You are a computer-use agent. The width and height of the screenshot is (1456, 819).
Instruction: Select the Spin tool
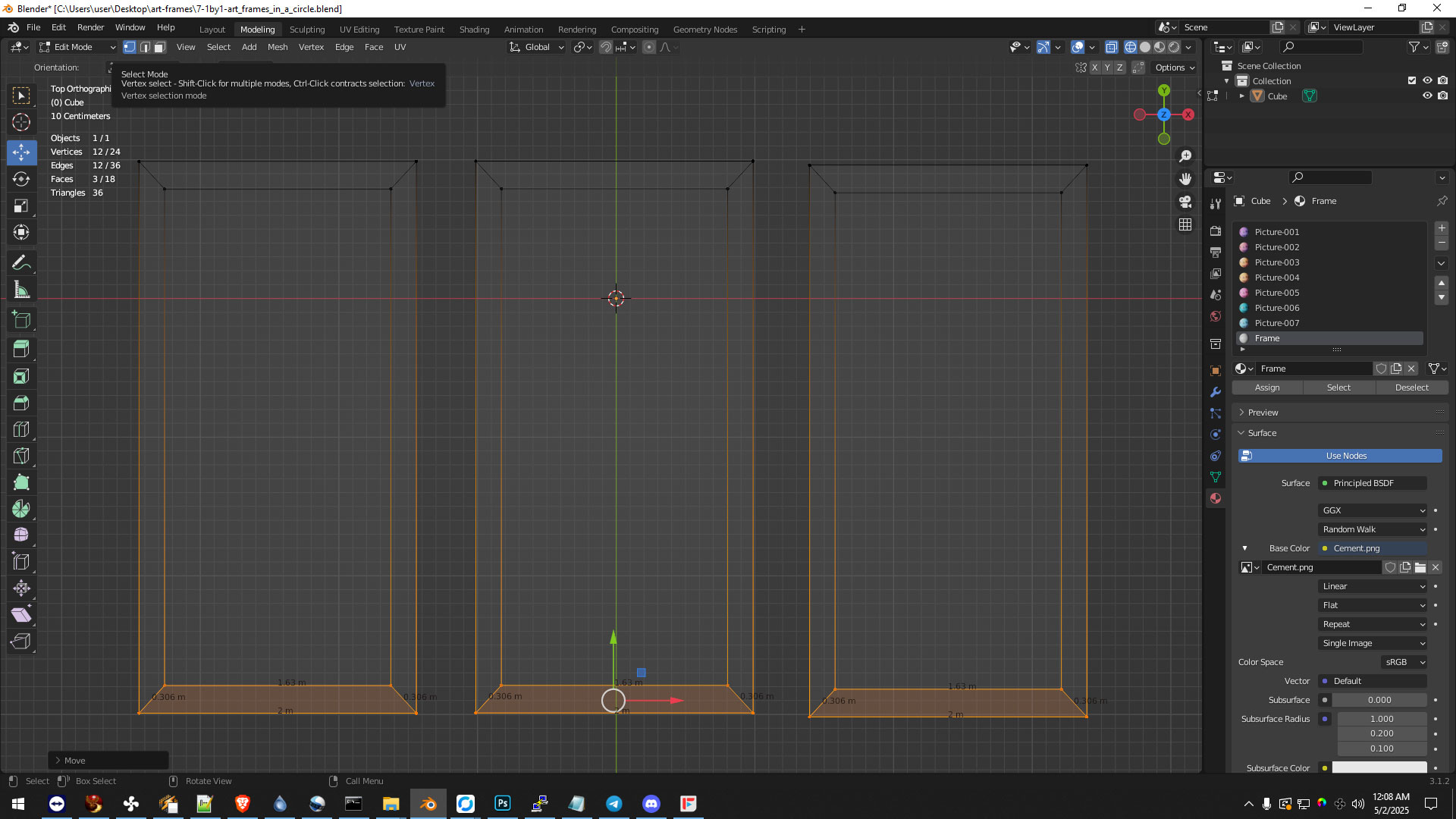[x=21, y=509]
